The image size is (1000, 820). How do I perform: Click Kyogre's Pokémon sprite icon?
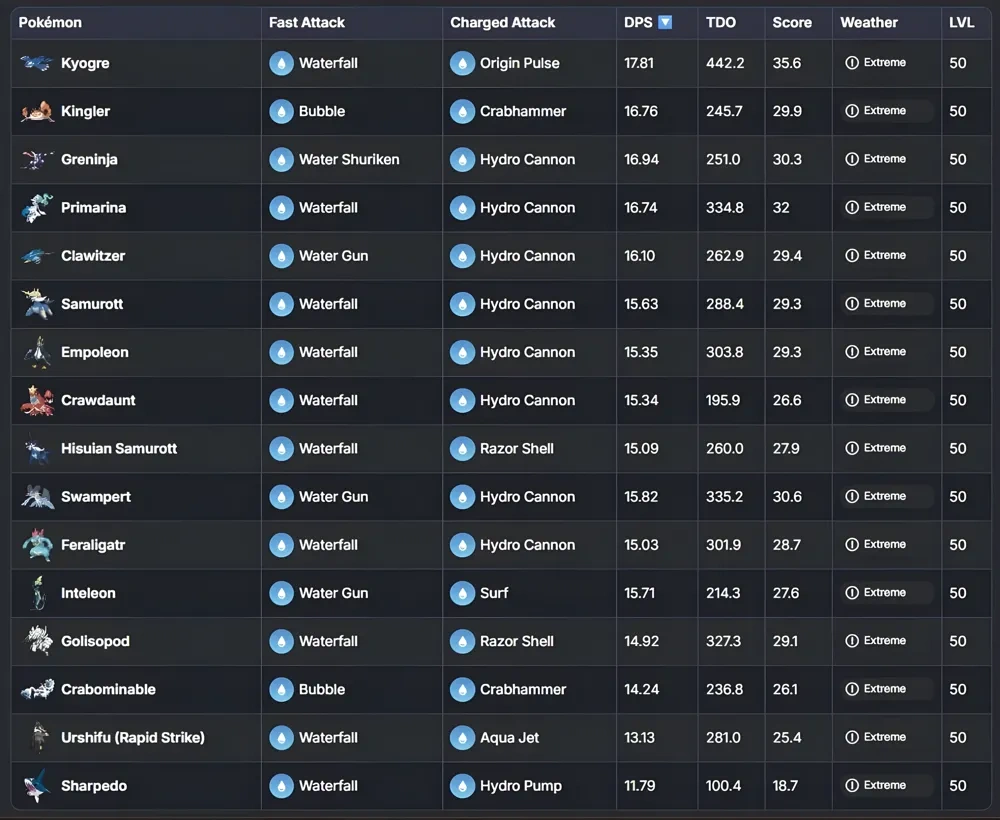click(36, 62)
